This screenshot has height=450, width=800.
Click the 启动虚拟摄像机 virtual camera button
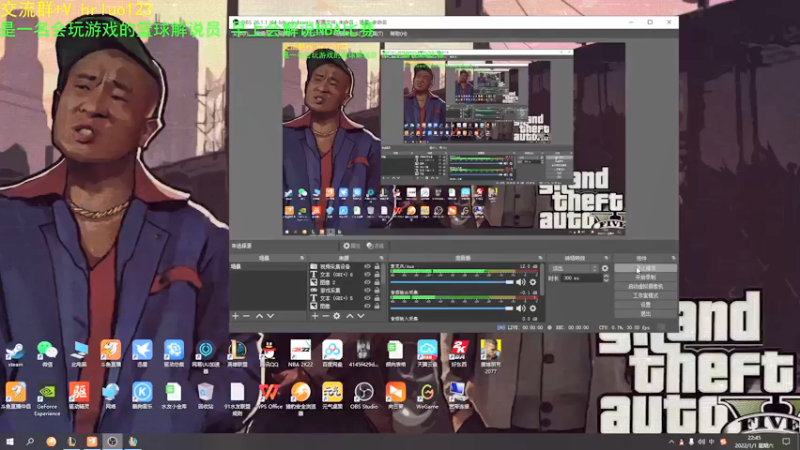point(645,286)
